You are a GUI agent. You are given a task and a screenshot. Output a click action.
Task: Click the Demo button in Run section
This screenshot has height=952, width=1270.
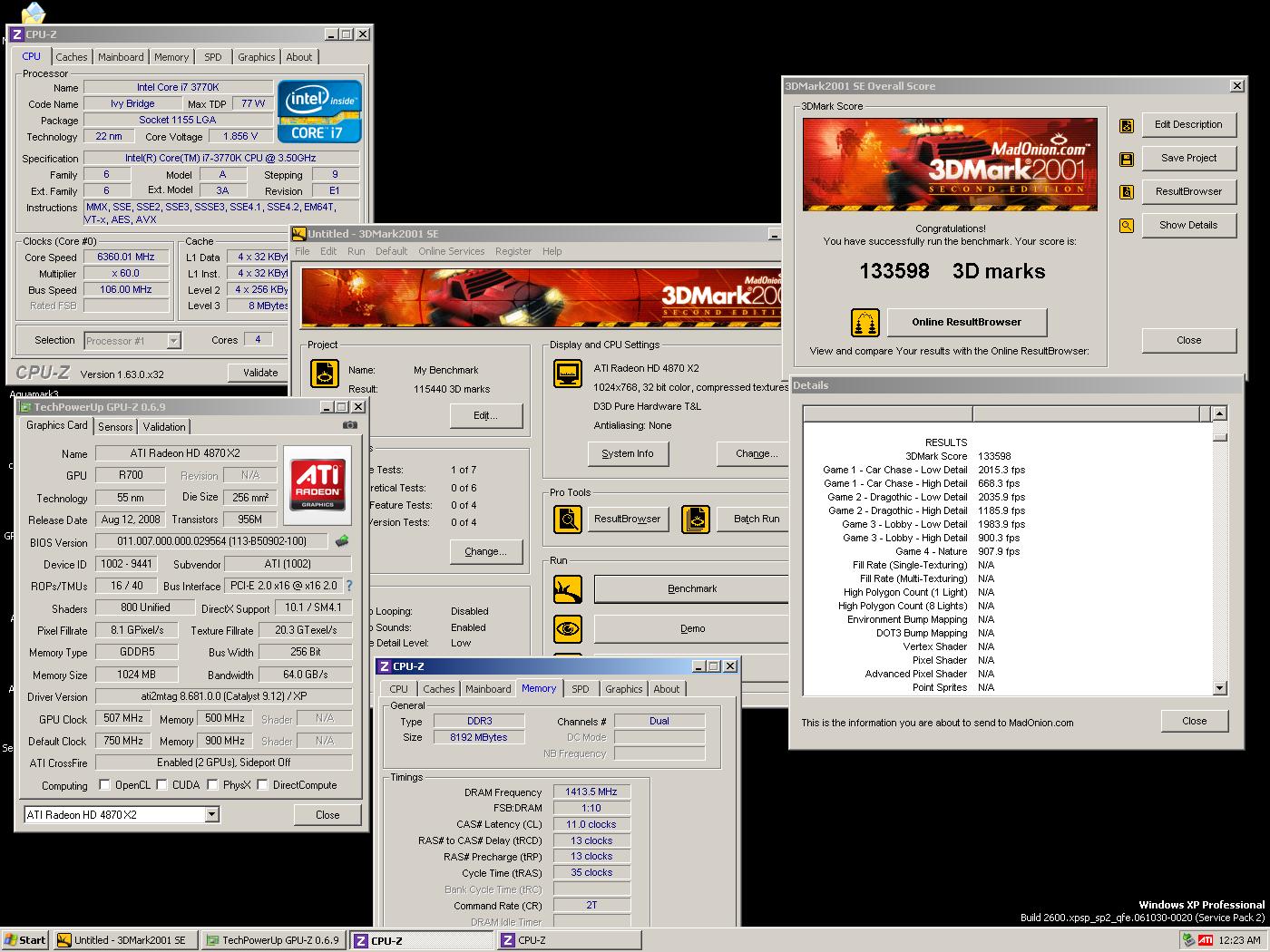692,628
